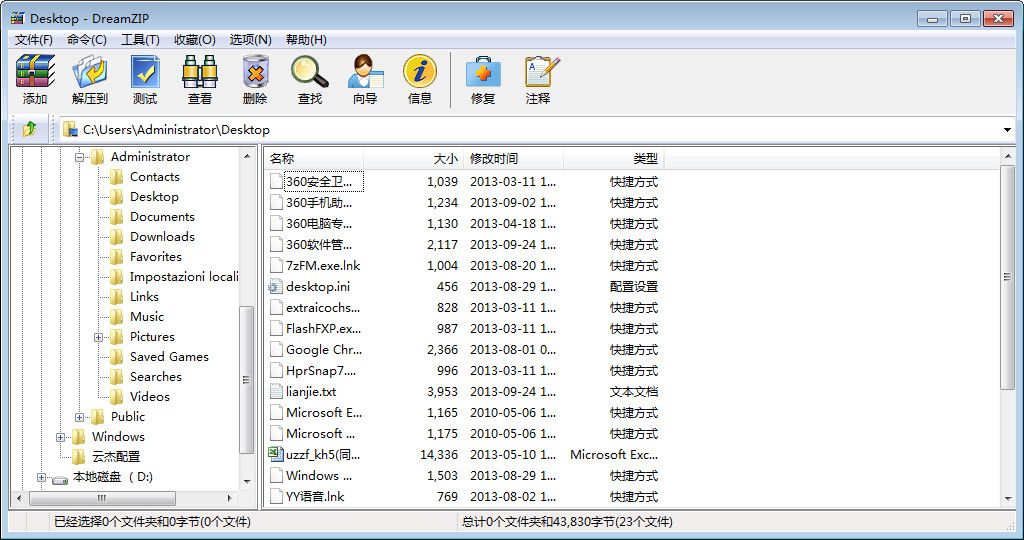Expand the Pictures tree node
This screenshot has width=1024, height=540.
(98, 337)
